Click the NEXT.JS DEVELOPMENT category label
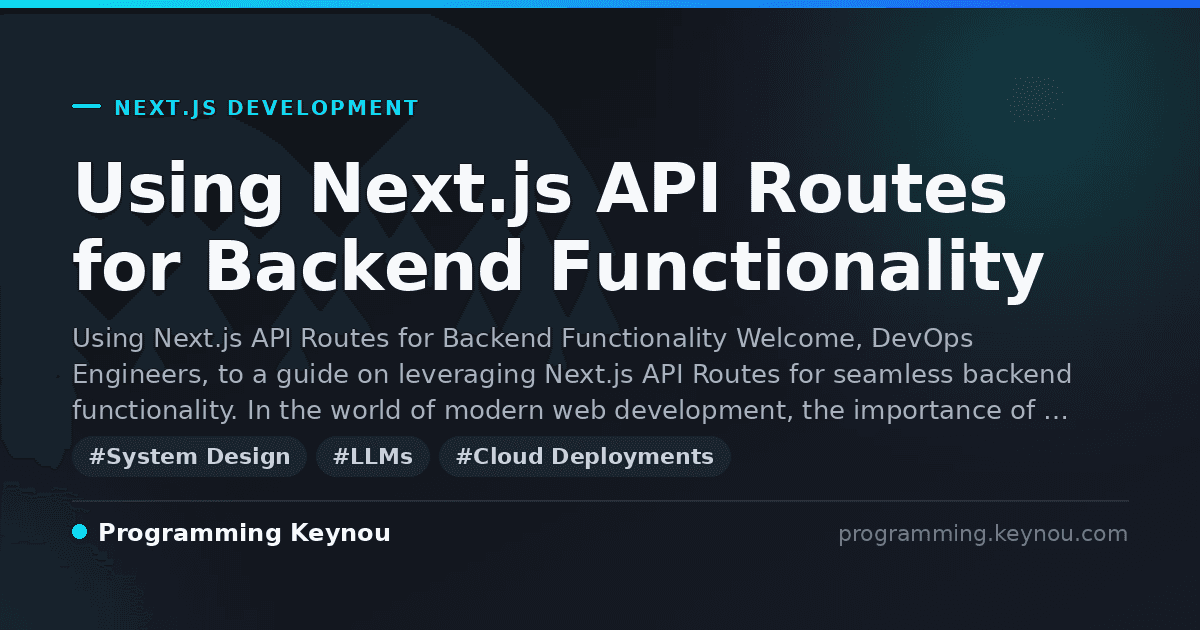1200x630 pixels. pyautogui.click(x=266, y=108)
